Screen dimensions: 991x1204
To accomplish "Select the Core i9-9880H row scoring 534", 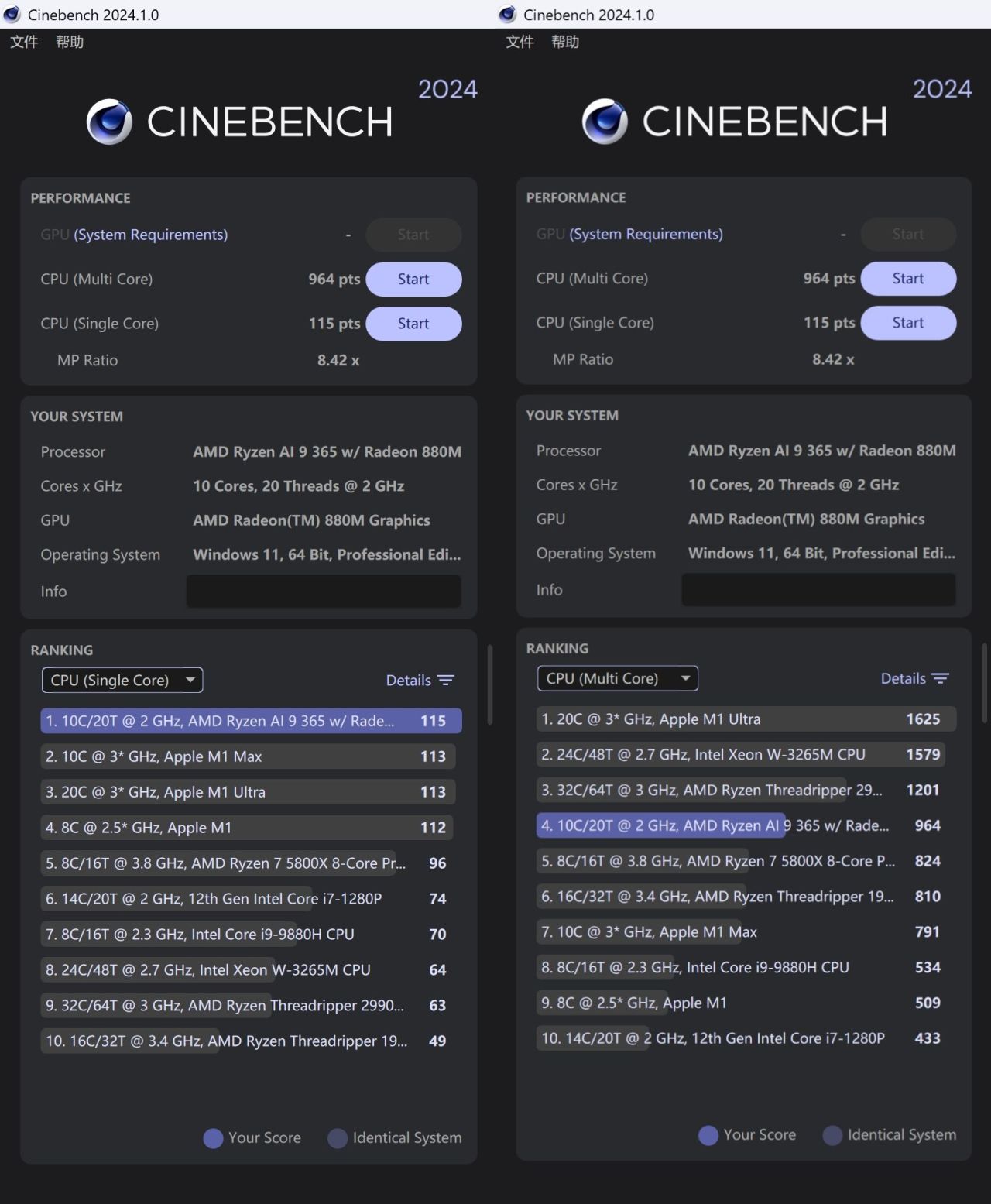I will 746,969.
